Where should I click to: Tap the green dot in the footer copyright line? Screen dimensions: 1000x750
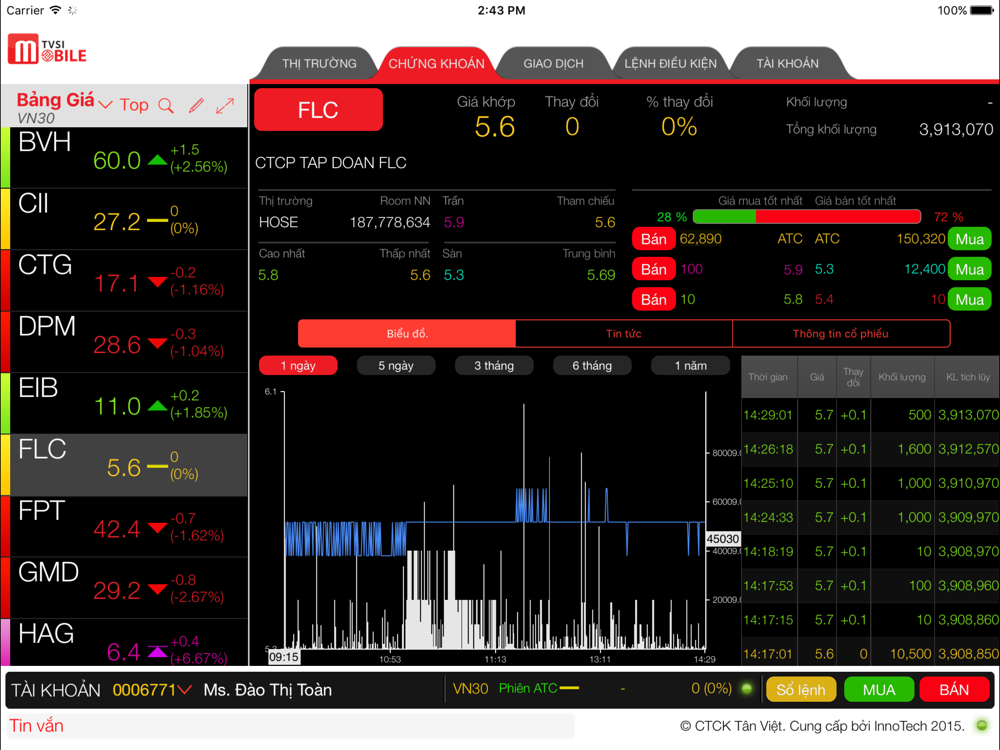[x=982, y=725]
